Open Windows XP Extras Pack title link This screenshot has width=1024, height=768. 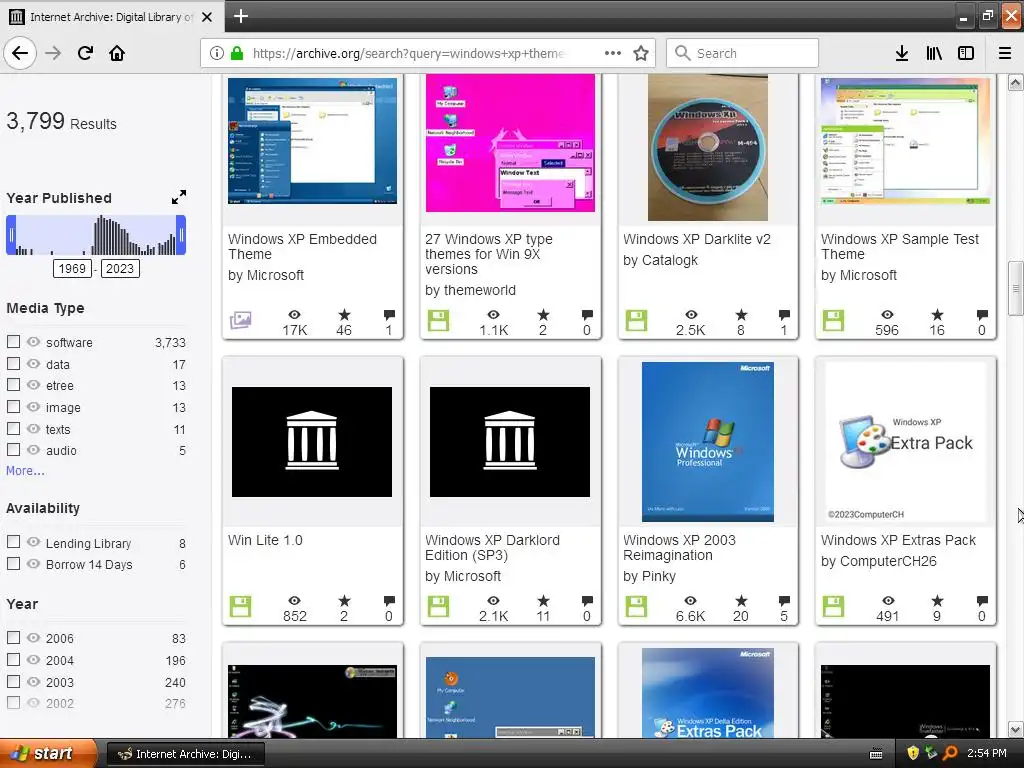[898, 540]
